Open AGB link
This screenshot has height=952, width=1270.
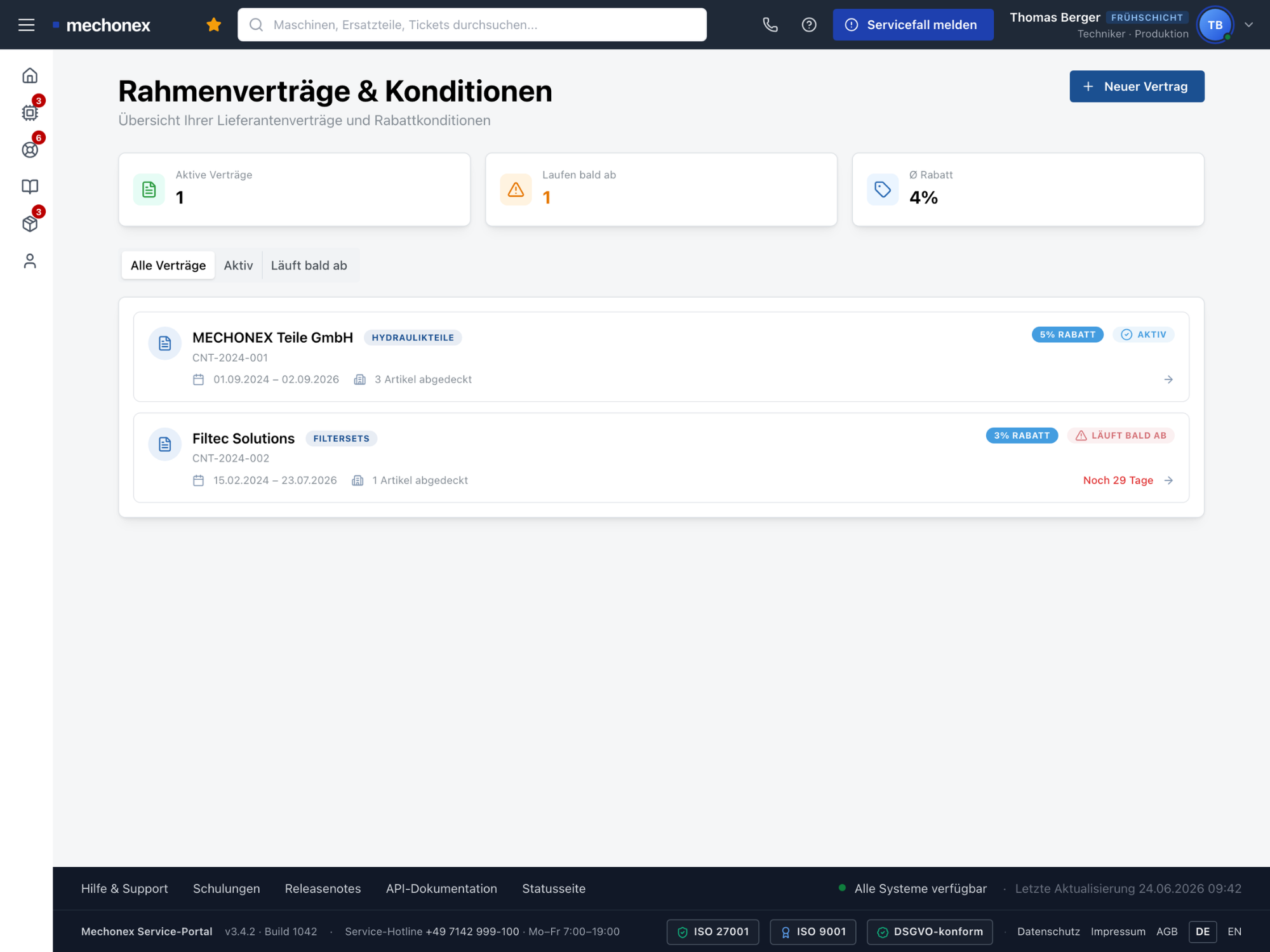(1166, 932)
